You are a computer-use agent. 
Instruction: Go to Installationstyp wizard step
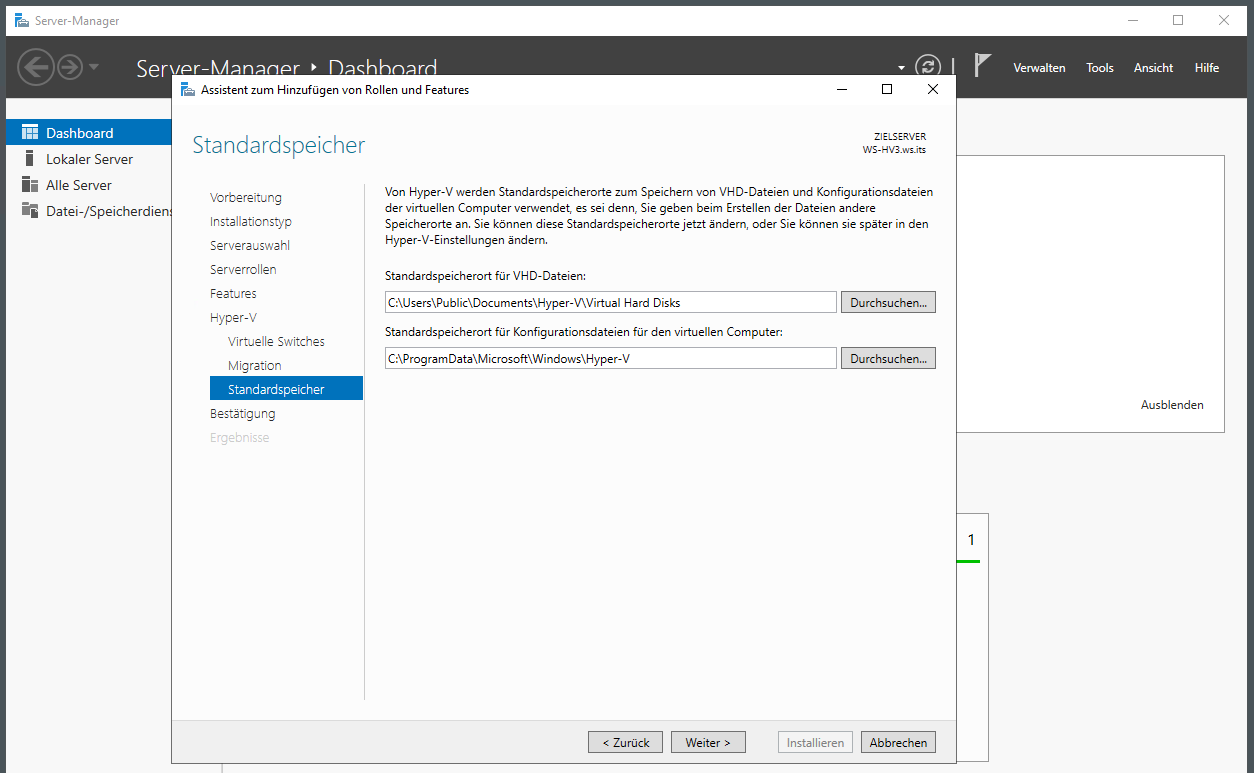[251, 222]
